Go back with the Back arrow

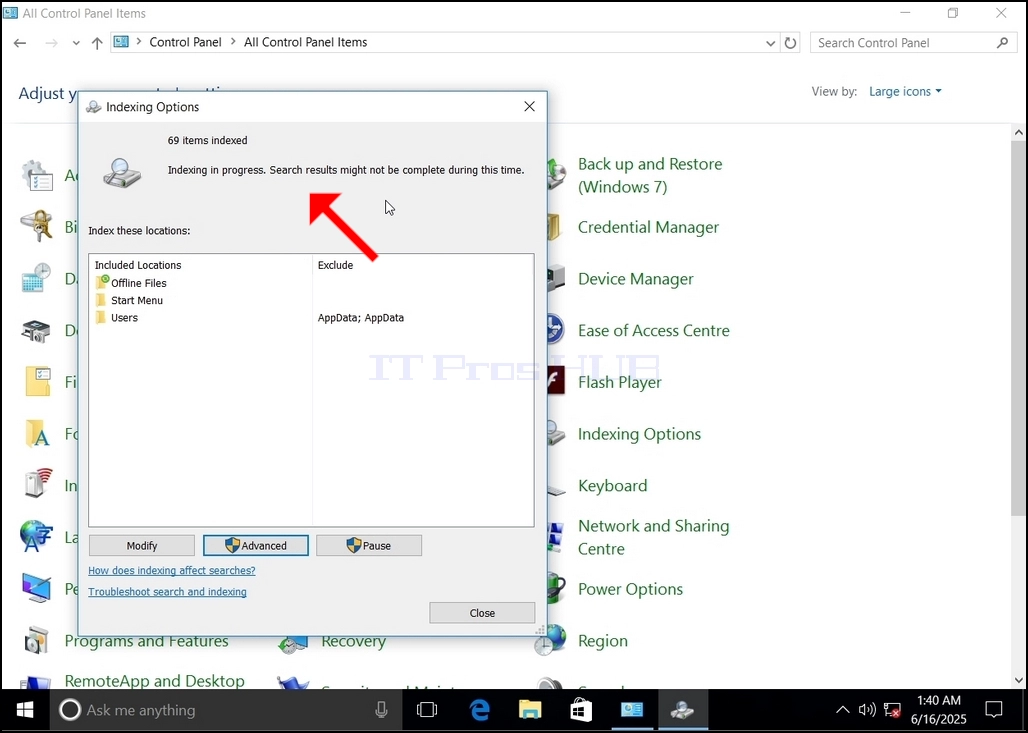point(20,43)
